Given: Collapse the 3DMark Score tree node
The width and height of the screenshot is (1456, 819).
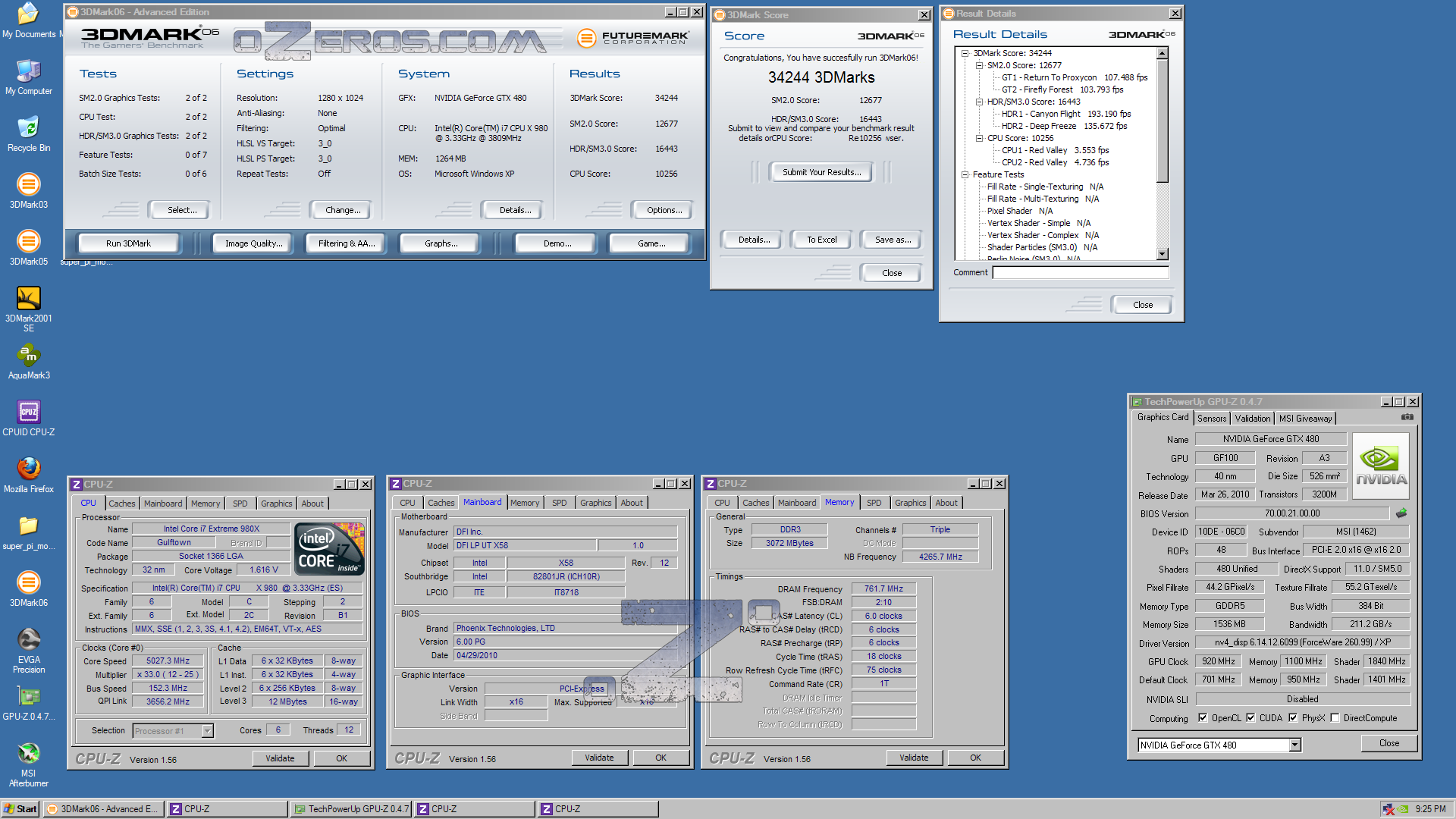Looking at the screenshot, I should 965,53.
